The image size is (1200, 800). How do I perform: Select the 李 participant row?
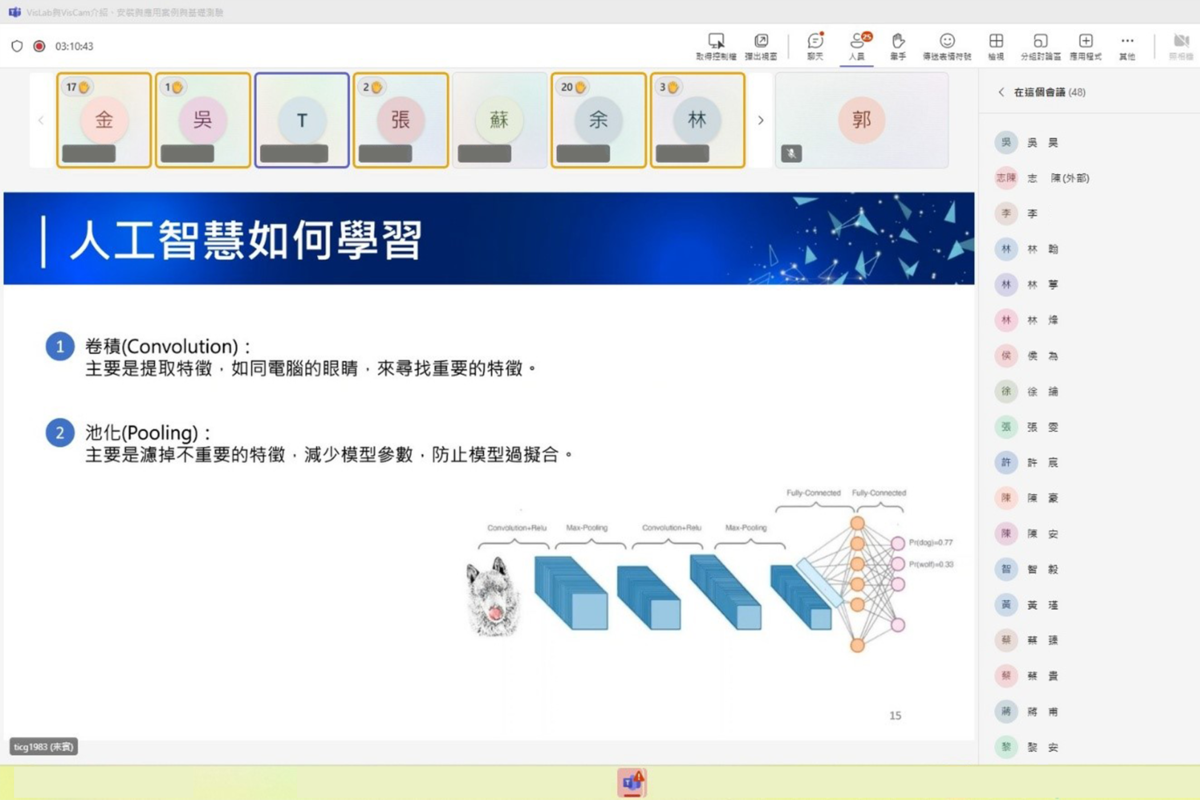point(1089,214)
